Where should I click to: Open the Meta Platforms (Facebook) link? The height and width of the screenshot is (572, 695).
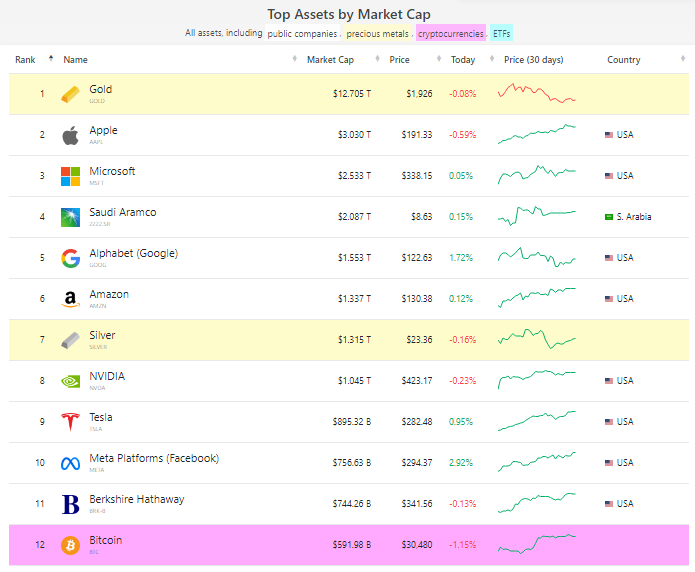(154, 458)
